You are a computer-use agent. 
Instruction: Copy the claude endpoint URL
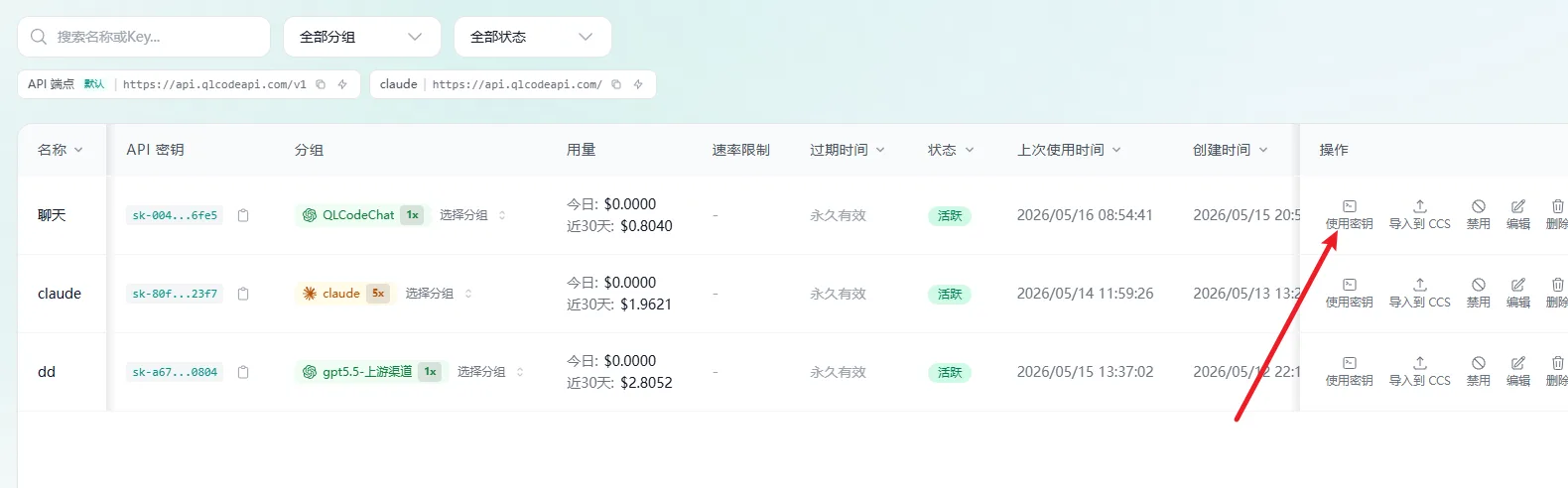coord(616,84)
